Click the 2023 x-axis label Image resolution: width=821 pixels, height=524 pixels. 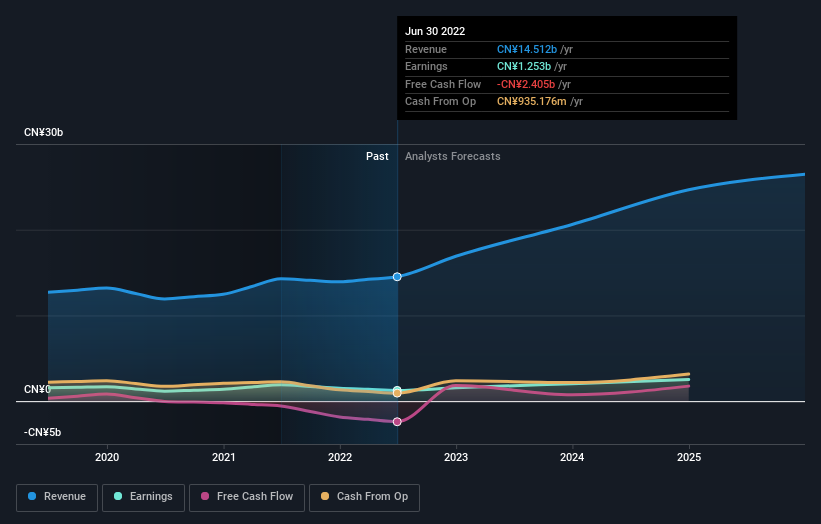(456, 457)
